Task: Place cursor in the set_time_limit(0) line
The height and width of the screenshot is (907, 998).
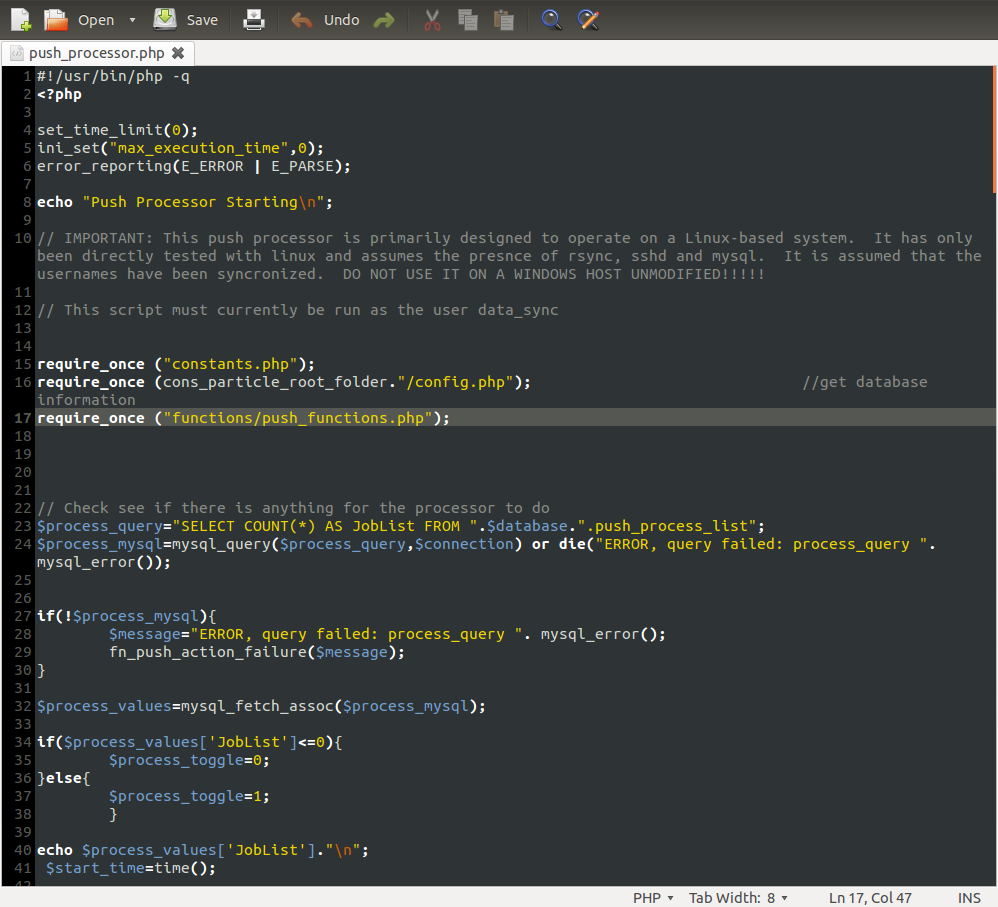Action: (x=117, y=130)
